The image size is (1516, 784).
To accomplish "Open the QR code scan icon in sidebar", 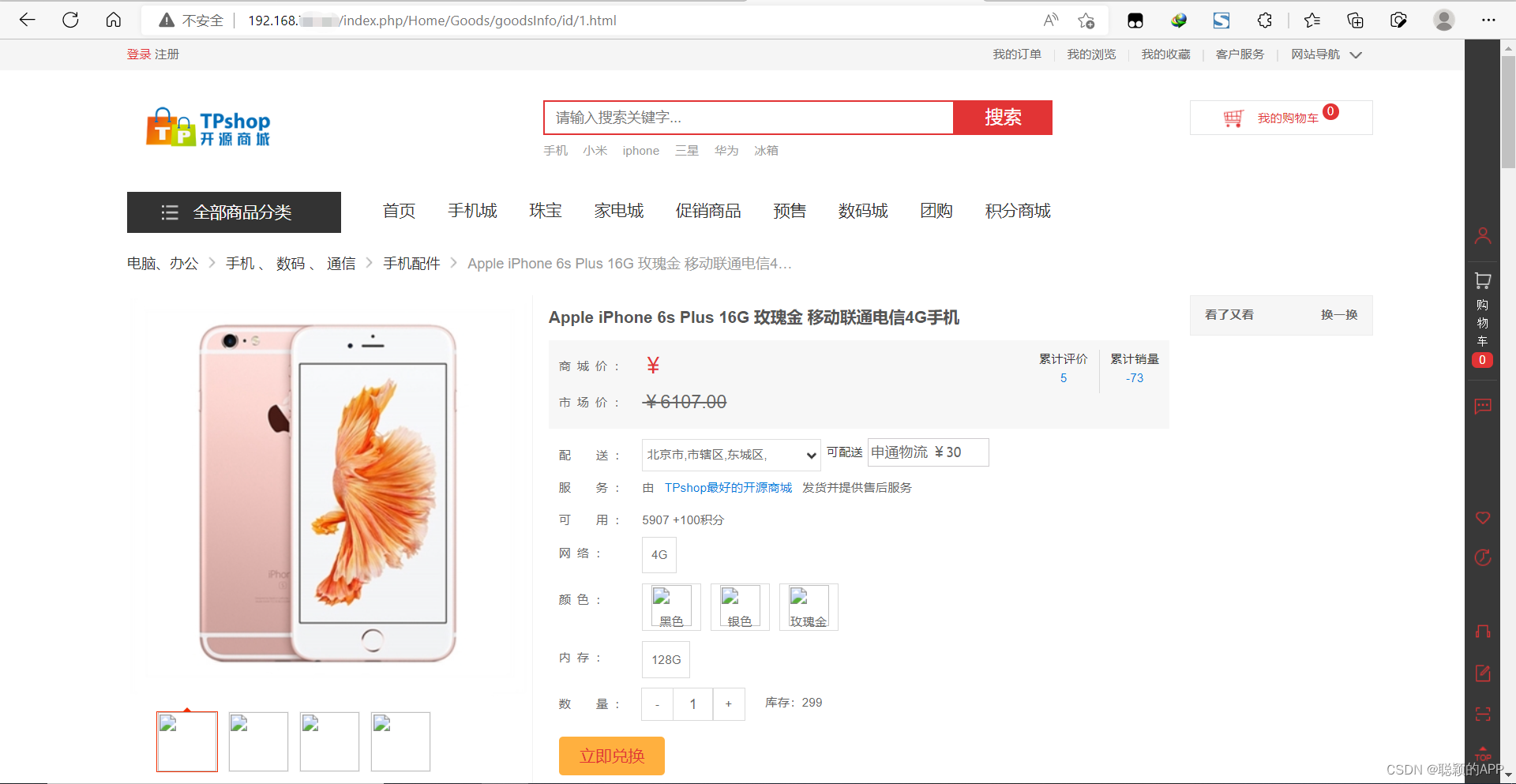I will point(1483,714).
